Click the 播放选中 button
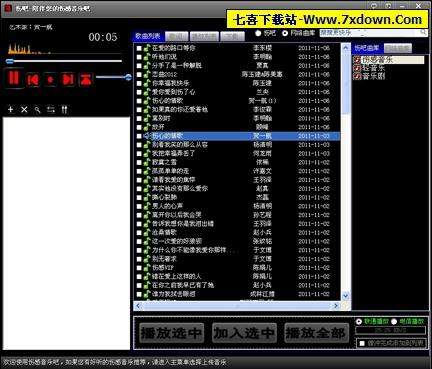Screen dimensions: 432x369 click(x=171, y=333)
